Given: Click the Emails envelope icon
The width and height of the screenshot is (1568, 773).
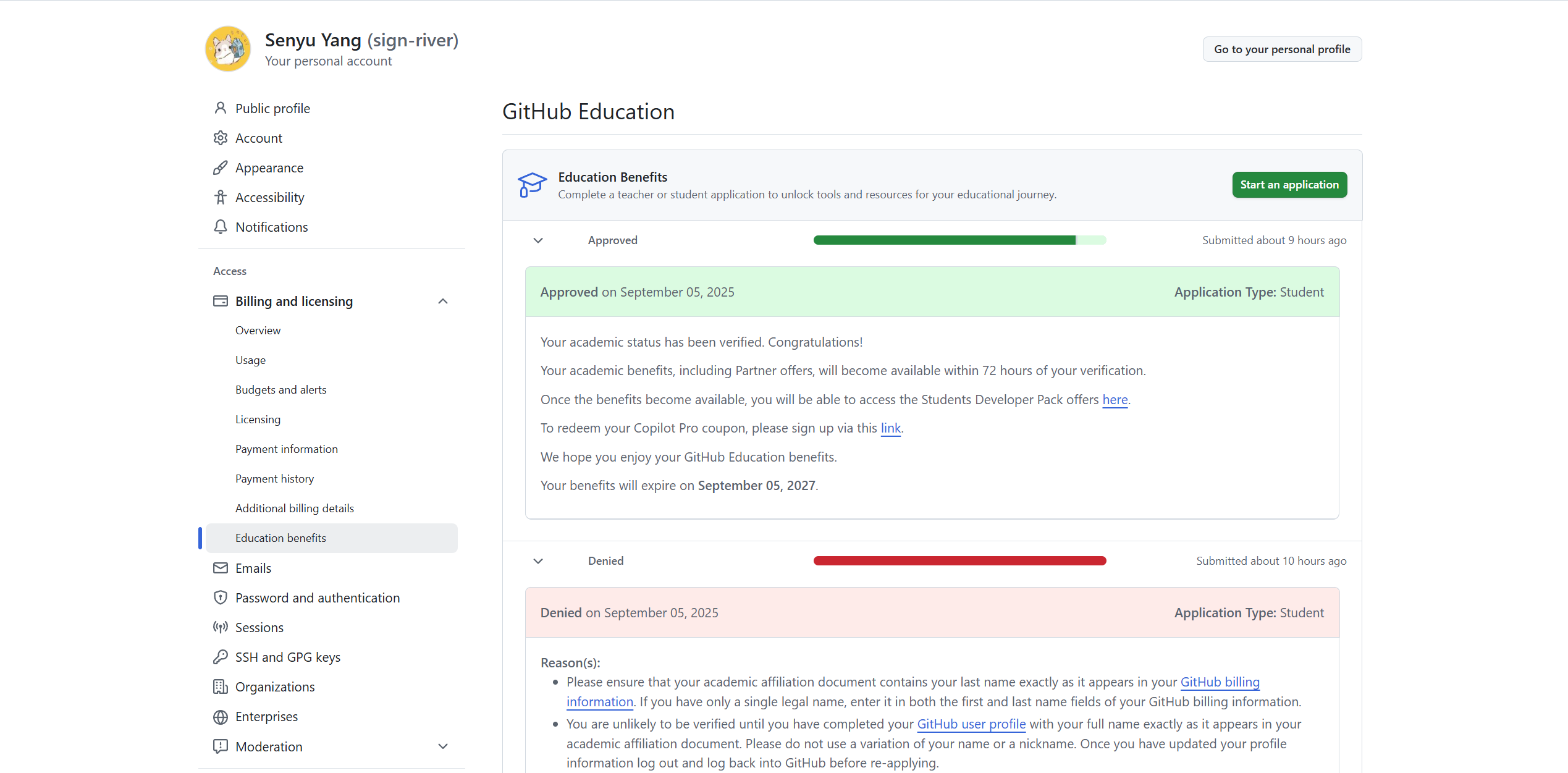Looking at the screenshot, I should pyautogui.click(x=221, y=568).
